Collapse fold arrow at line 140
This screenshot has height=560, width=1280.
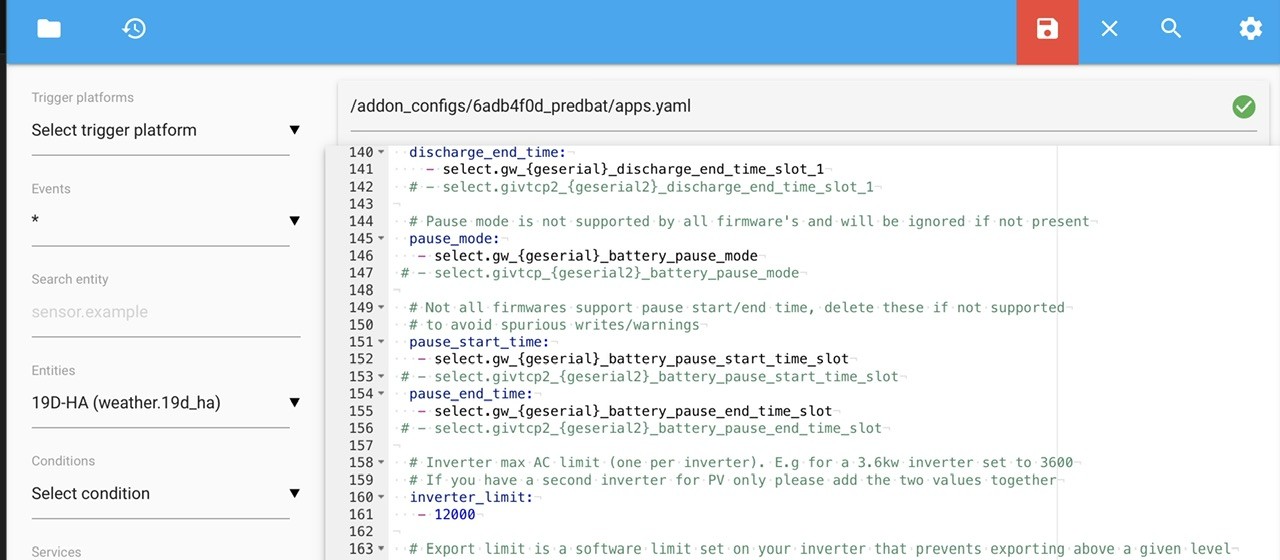(x=381, y=153)
